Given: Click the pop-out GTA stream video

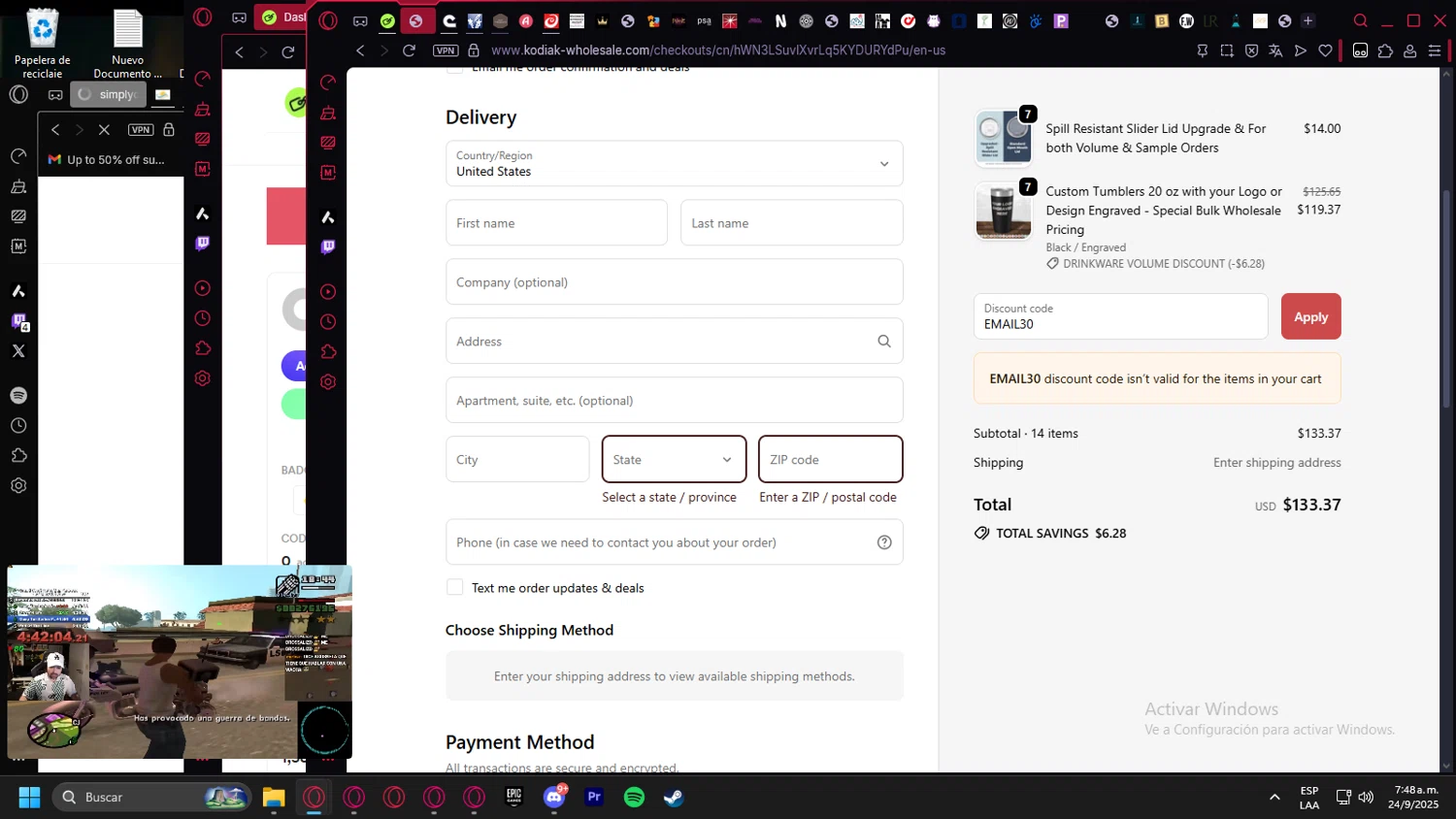Looking at the screenshot, I should click(180, 662).
